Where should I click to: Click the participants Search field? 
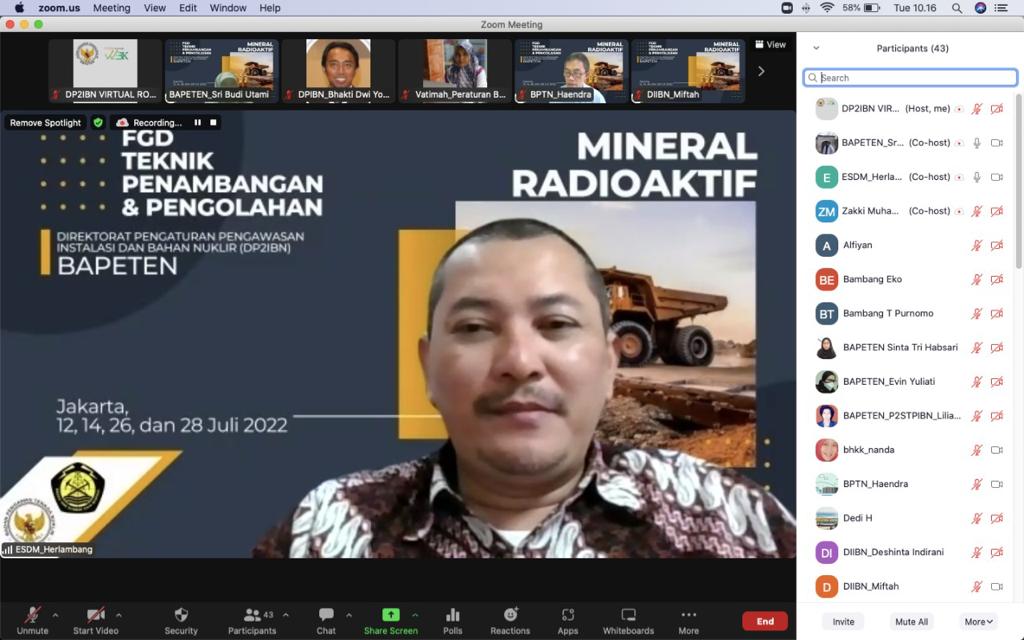pyautogui.click(x=910, y=78)
